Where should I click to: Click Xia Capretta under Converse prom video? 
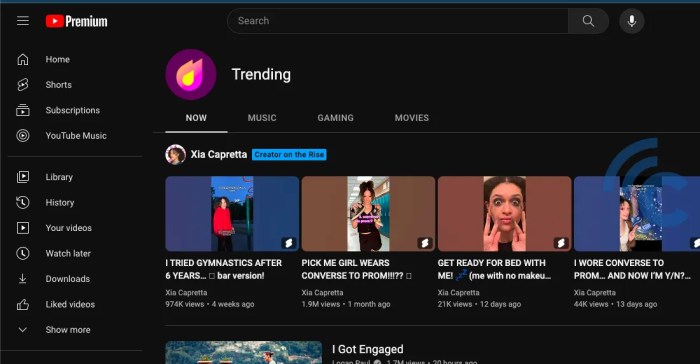[x=595, y=293]
